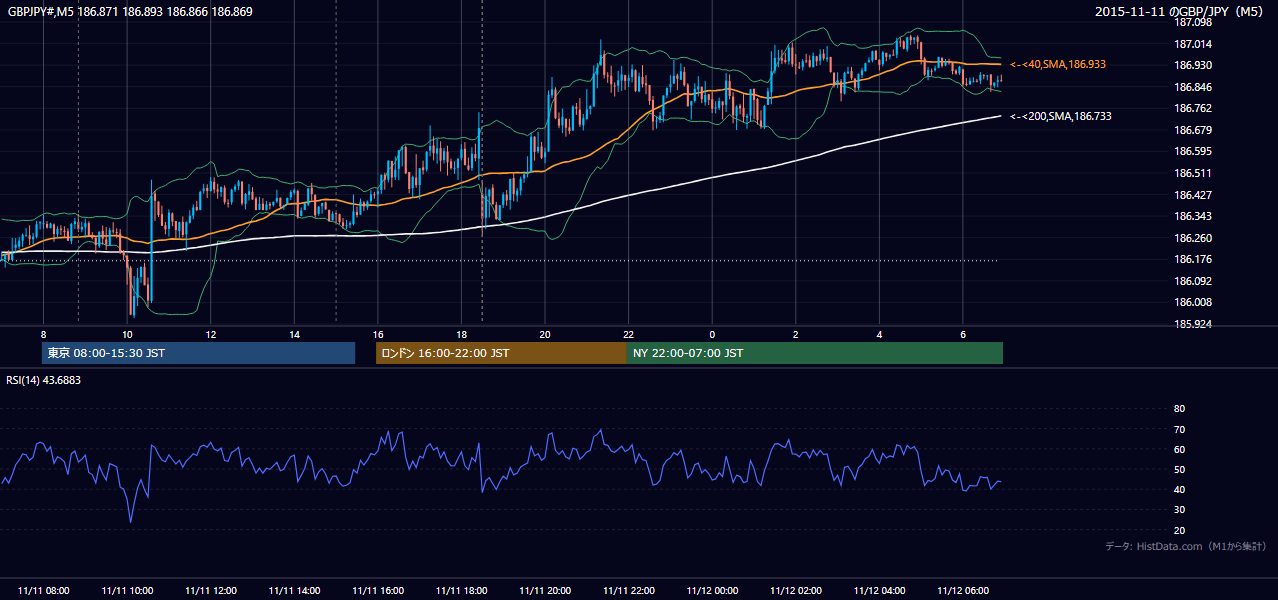Click RSI scale value 20
This screenshot has height=600, width=1278.
[x=1180, y=530]
